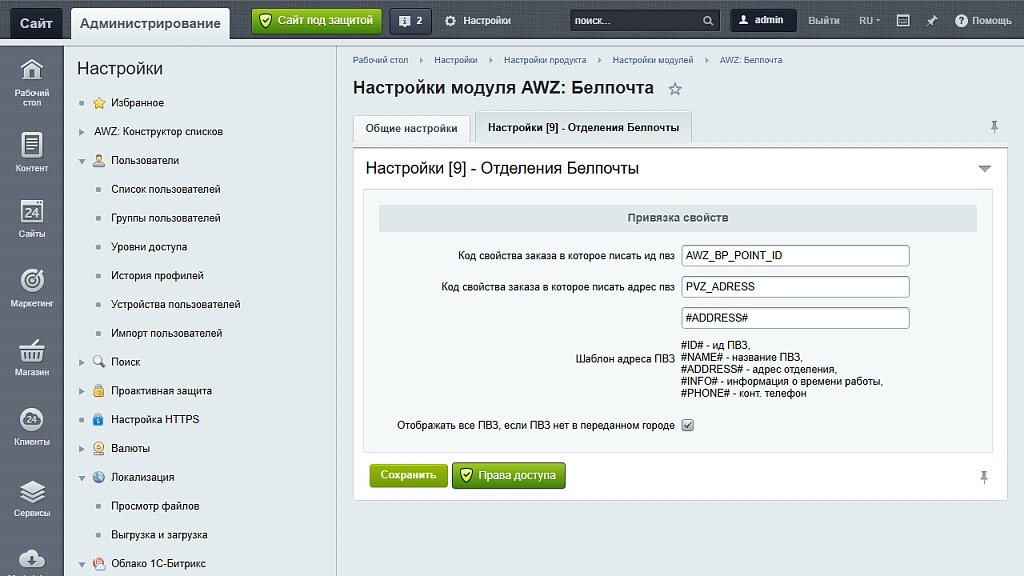
Task: Click the notifications counter showing 2
Action: pyautogui.click(x=410, y=20)
